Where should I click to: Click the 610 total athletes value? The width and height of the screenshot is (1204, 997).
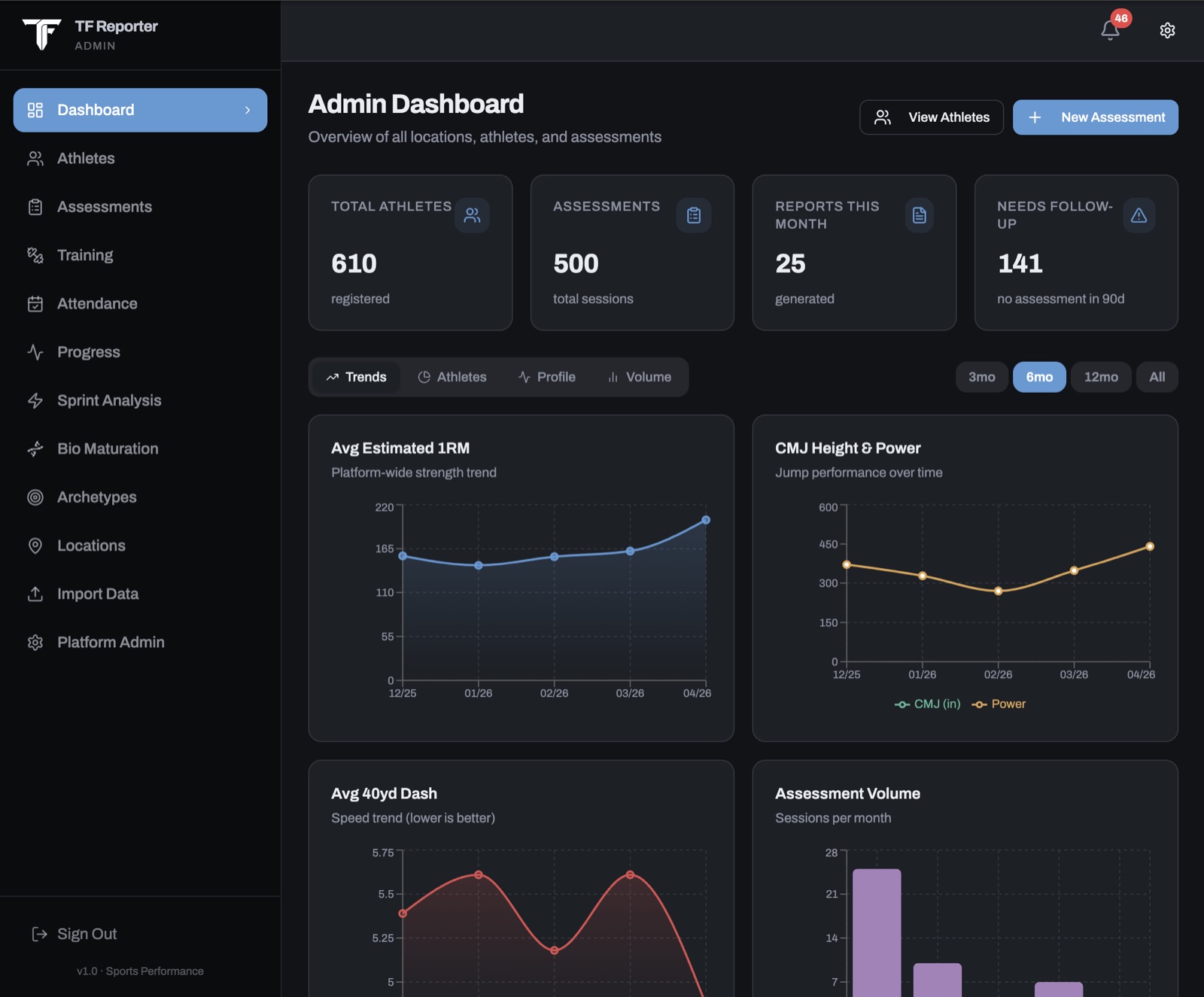[x=354, y=264]
